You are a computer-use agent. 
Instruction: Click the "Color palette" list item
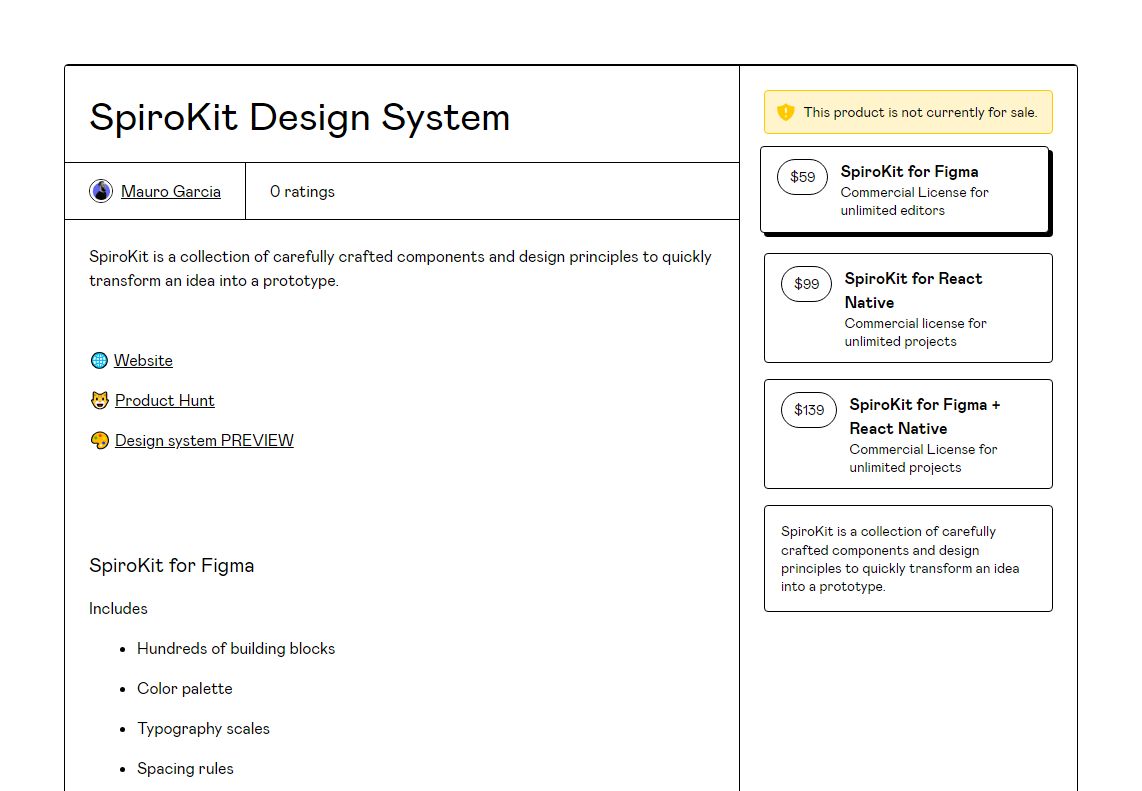pos(184,689)
